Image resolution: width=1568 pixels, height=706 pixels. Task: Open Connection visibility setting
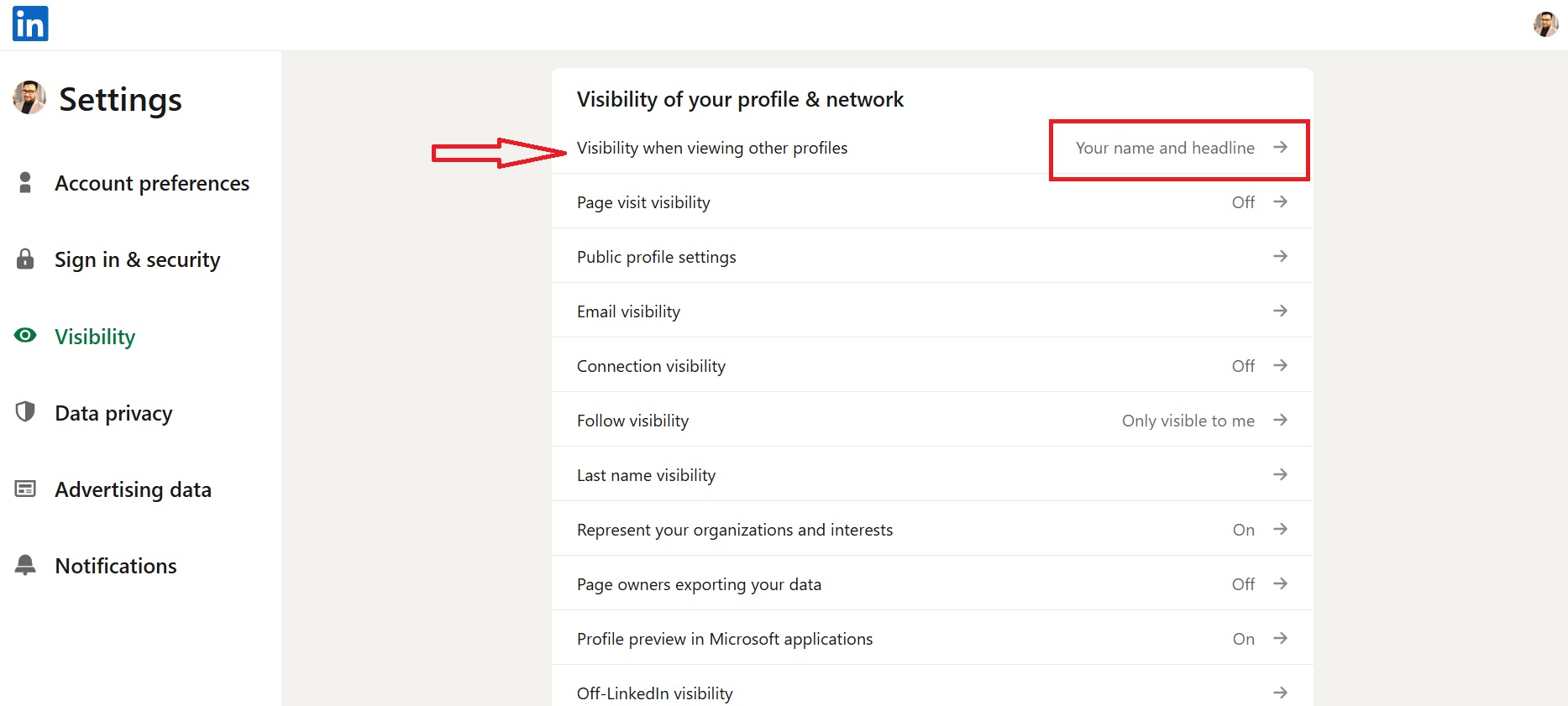coord(932,366)
